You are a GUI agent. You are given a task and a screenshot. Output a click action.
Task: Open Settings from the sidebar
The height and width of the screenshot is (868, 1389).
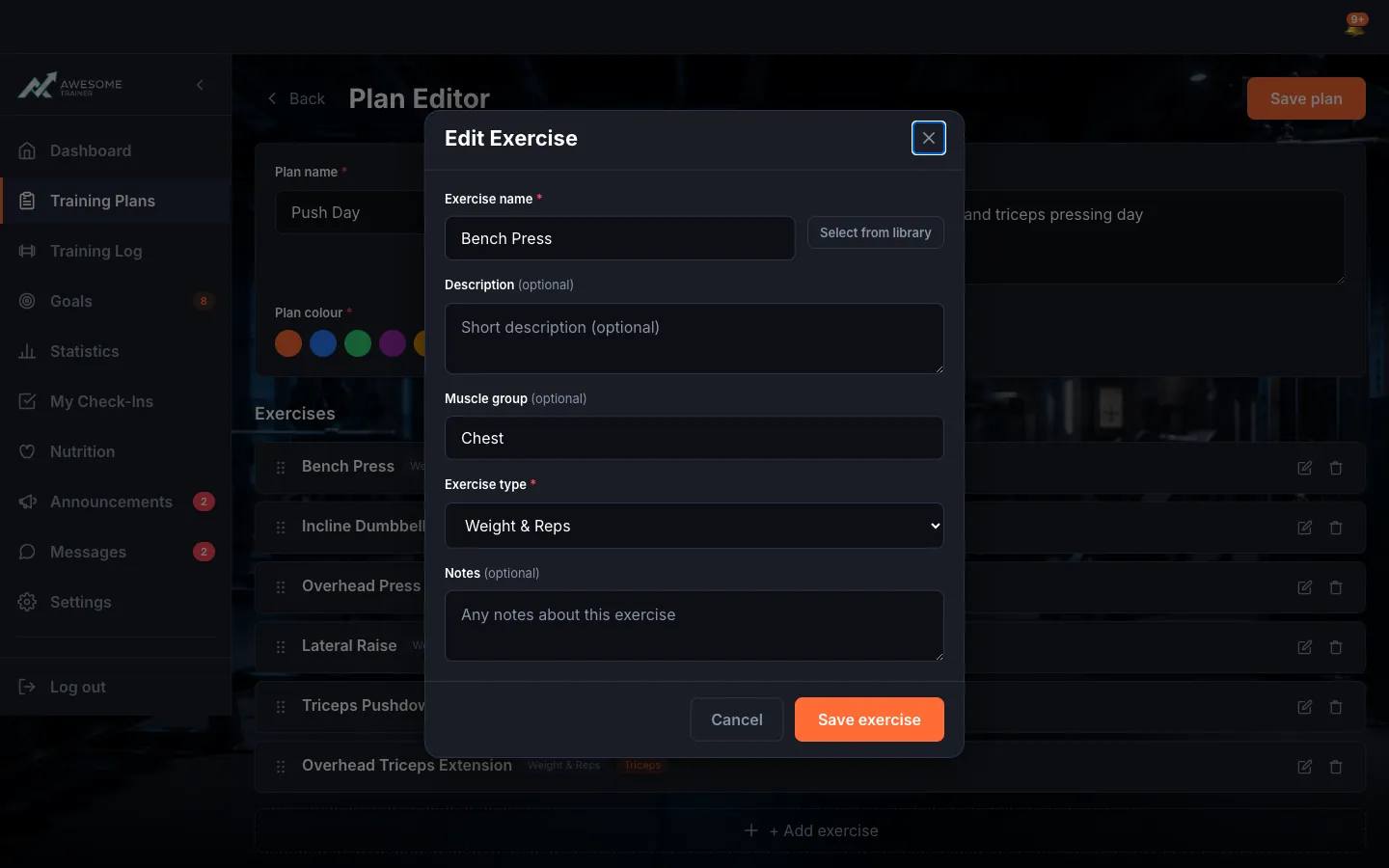click(116, 602)
